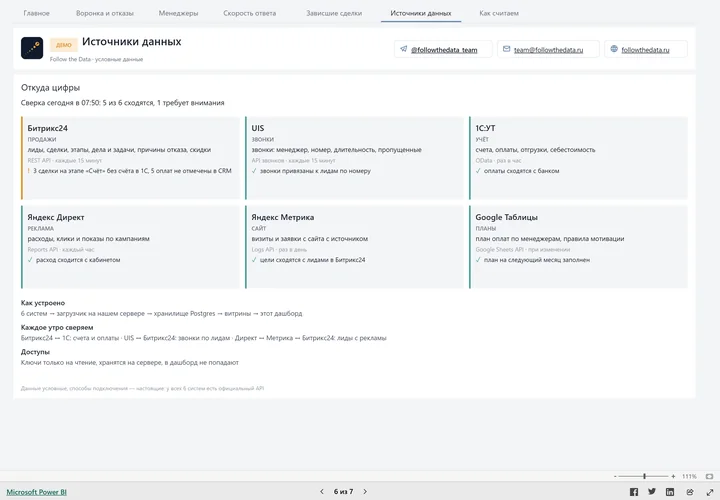Click the Google Sheets API · при изменении text
This screenshot has height=500, width=720.
523,249
